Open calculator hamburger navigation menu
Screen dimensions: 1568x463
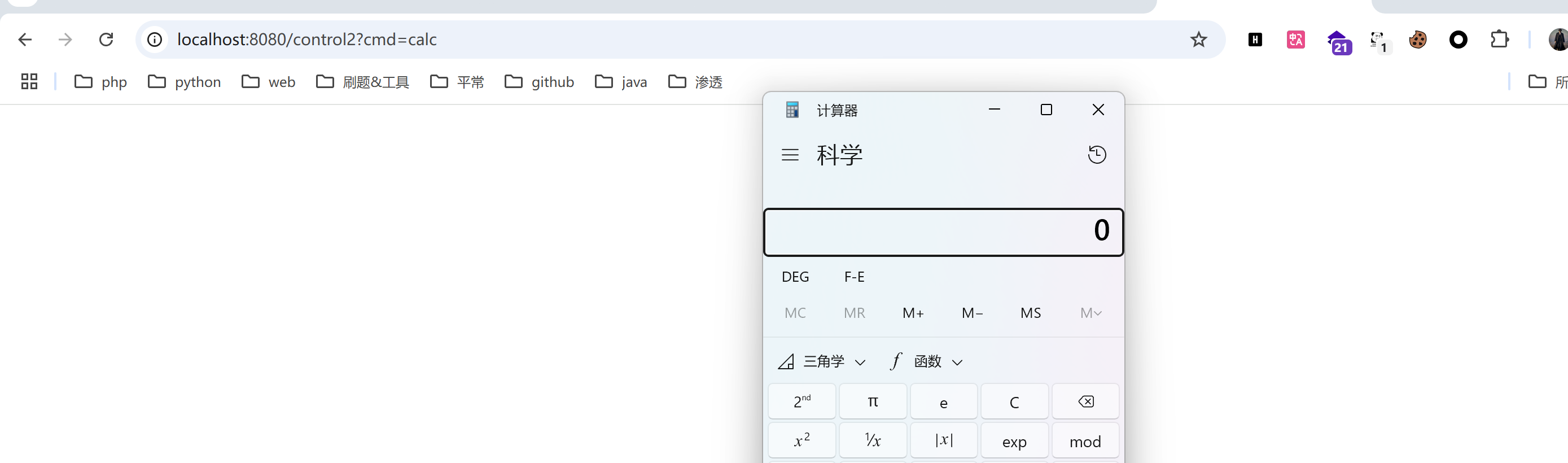[790, 155]
